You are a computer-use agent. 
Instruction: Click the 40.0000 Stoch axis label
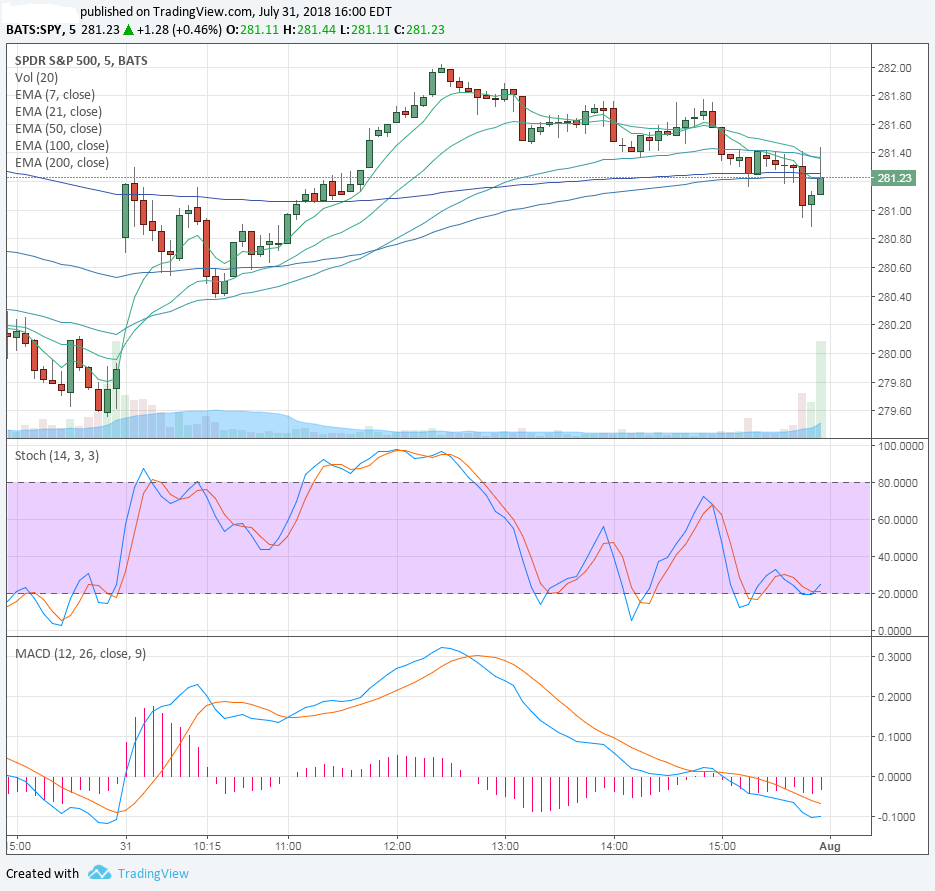[x=897, y=557]
